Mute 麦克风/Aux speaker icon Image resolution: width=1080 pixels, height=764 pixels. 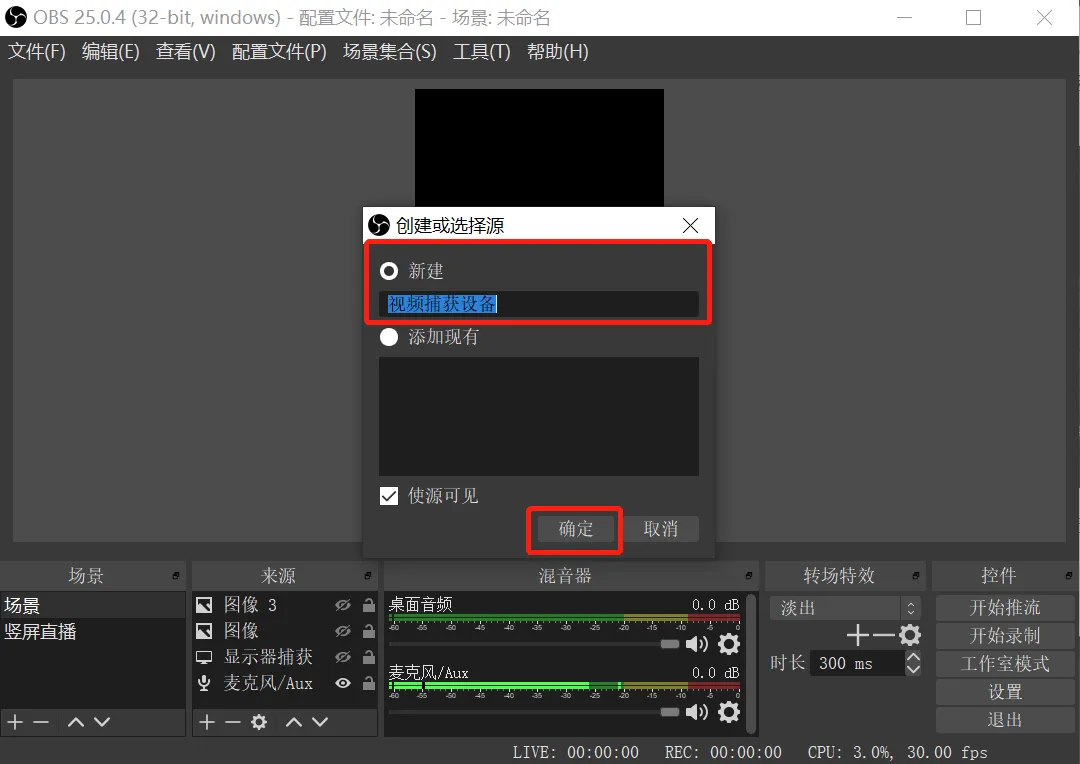click(x=697, y=712)
